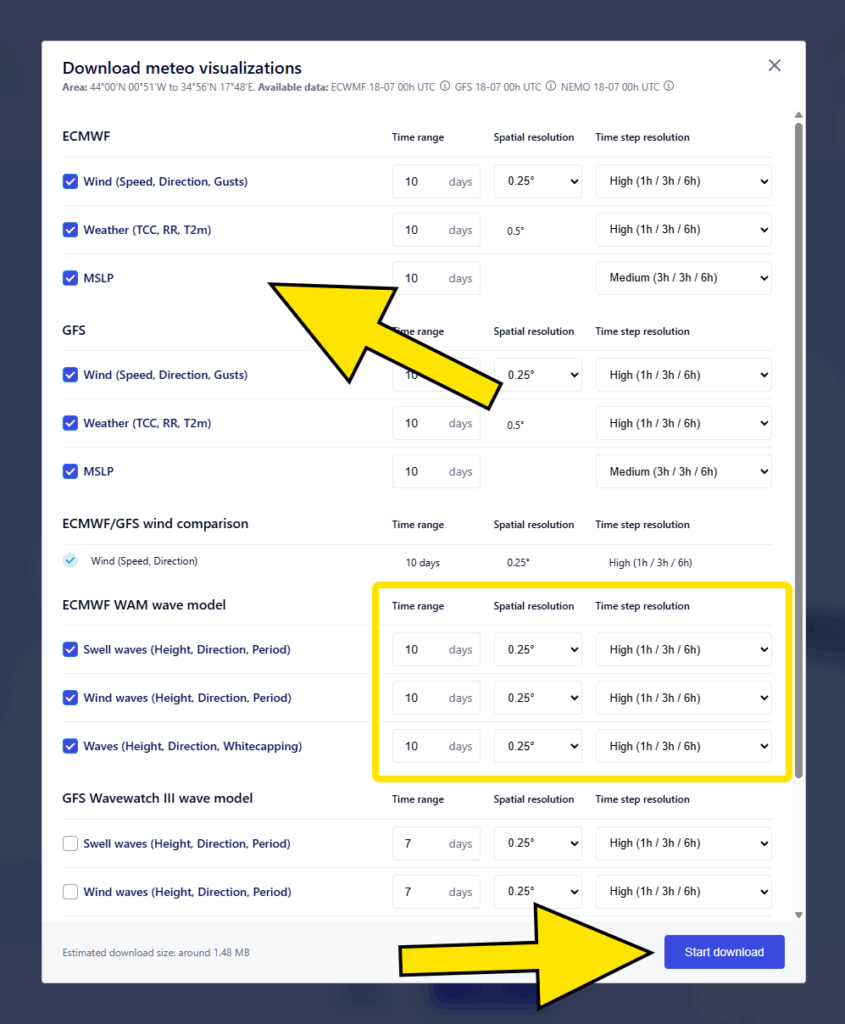Click the "0.5°" value in ECMWF Weather row
Screen dimensions: 845x1024
pos(515,231)
